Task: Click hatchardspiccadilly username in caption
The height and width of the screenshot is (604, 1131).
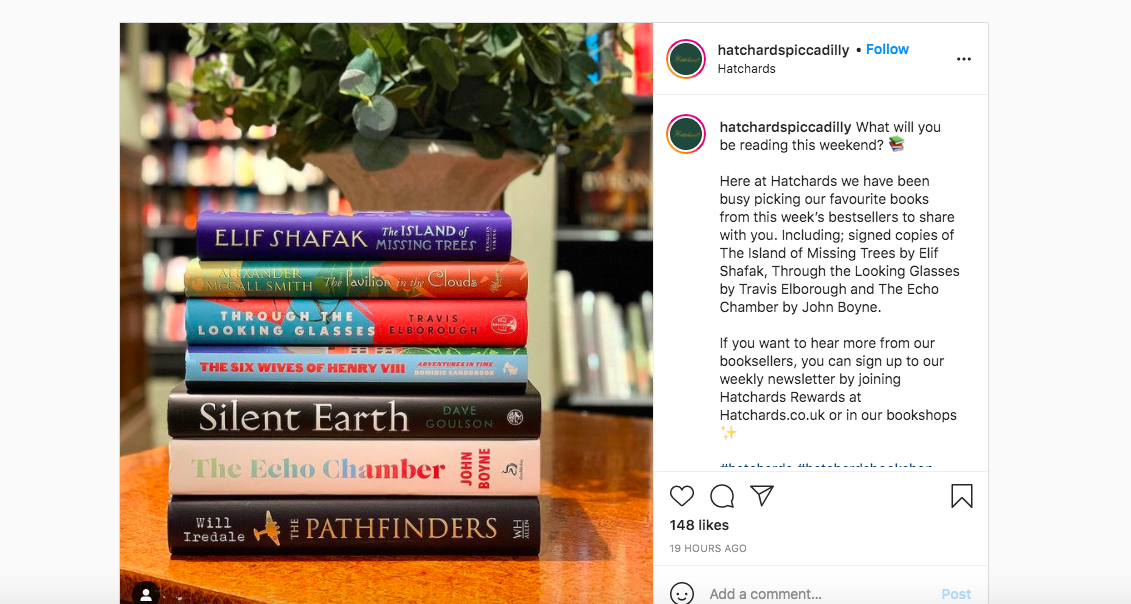Action: (x=785, y=127)
